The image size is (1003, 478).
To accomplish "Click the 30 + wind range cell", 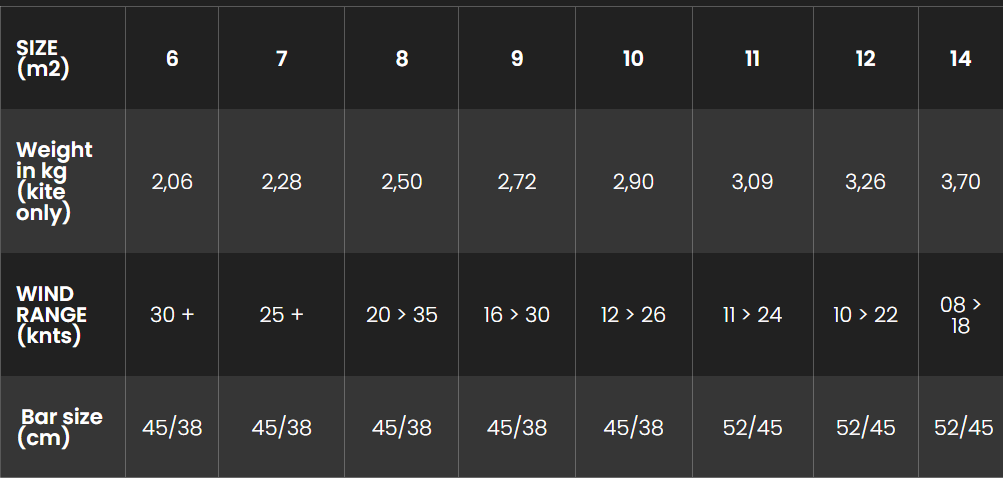I will point(172,315).
